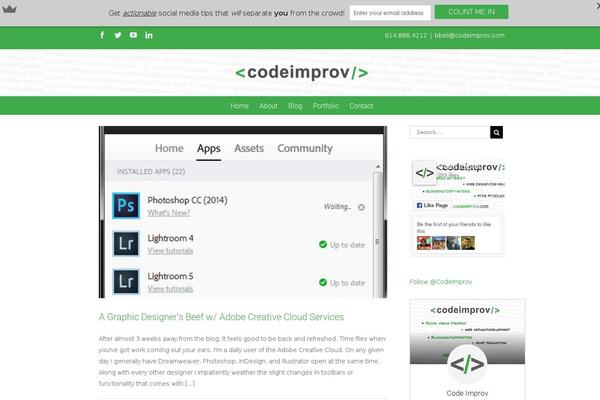The image size is (600, 400).
Task: Click the Twitter widget codeimprov banner image
Action: click(467, 331)
